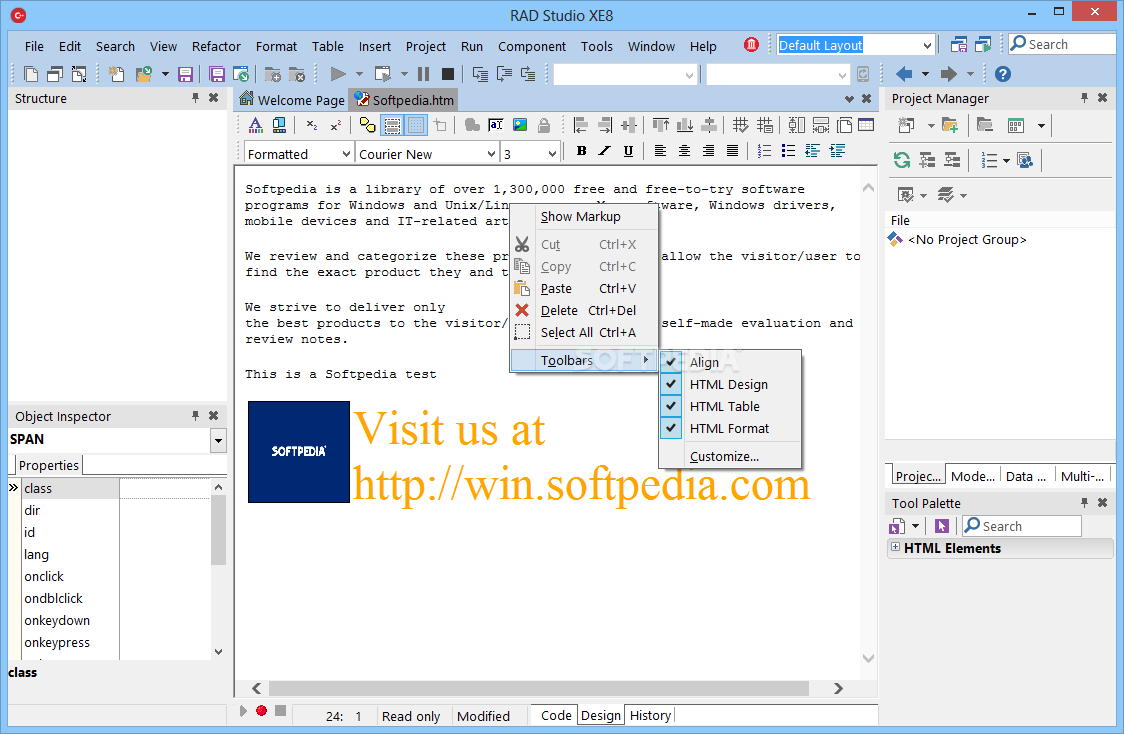Click the Object Inspector vertical scrollbar
Viewport: 1124px width, 734px height.
pos(219,530)
